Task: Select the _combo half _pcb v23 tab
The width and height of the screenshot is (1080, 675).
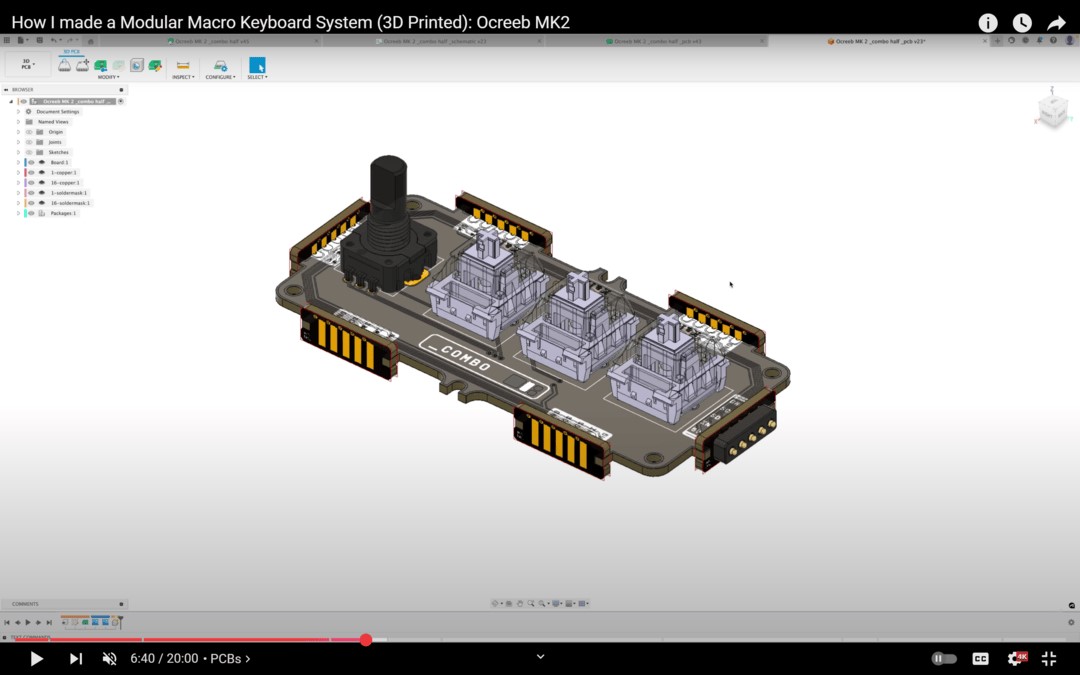Action: pyautogui.click(x=876, y=41)
